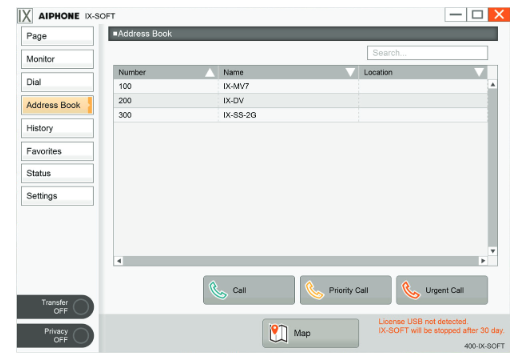This screenshot has height=362, width=522.
Task: Click the Location column header
Action: [423, 72]
